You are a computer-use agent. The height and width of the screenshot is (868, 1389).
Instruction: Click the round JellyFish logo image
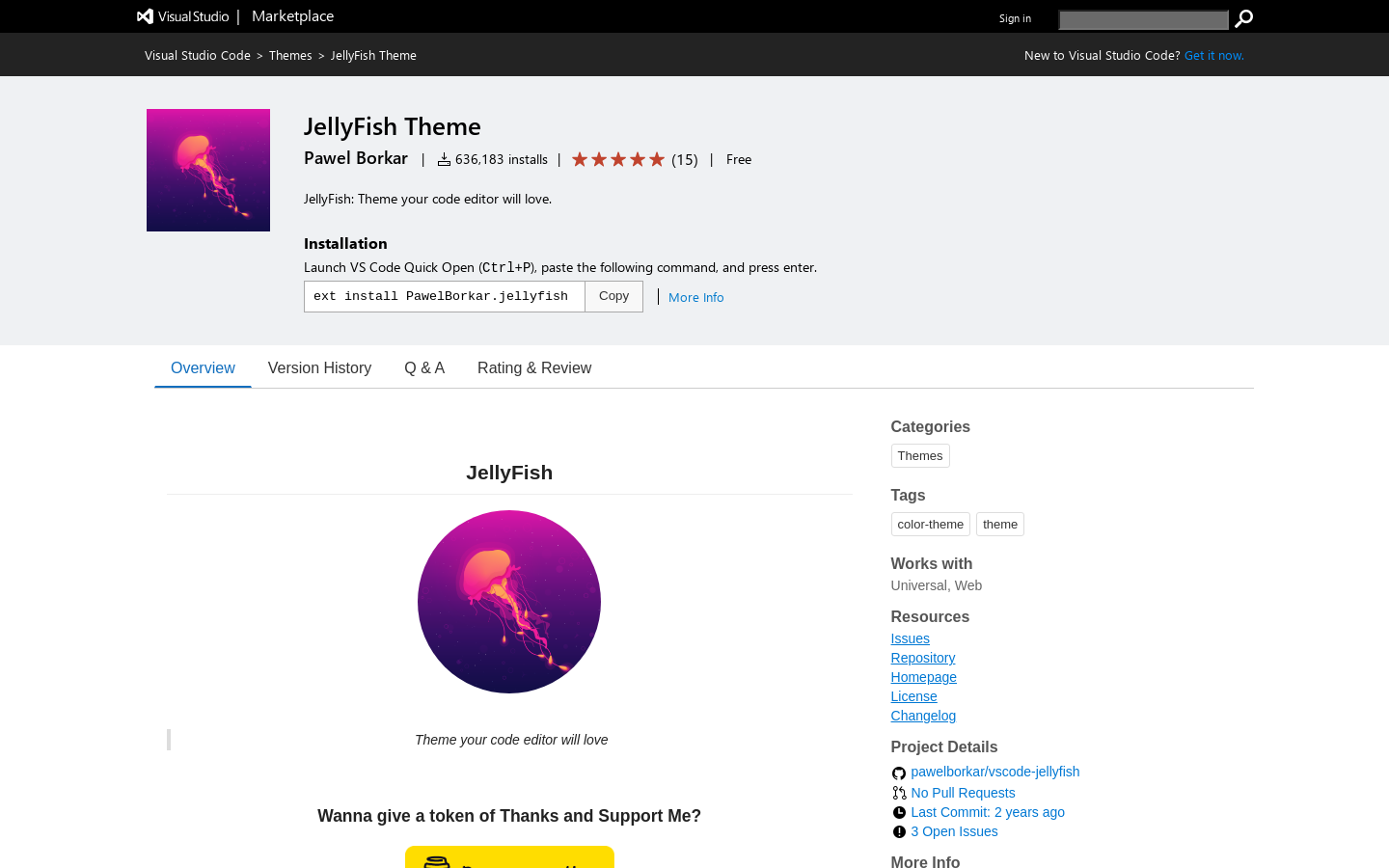[x=509, y=602]
